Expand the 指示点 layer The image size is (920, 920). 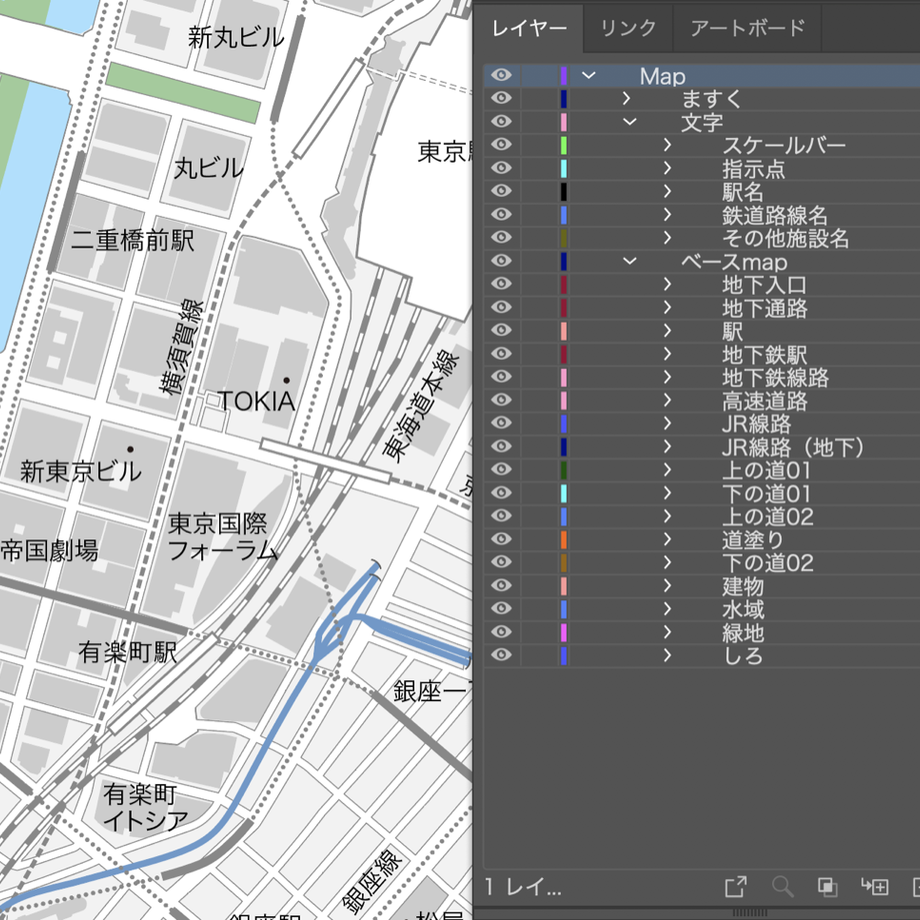coord(667,168)
